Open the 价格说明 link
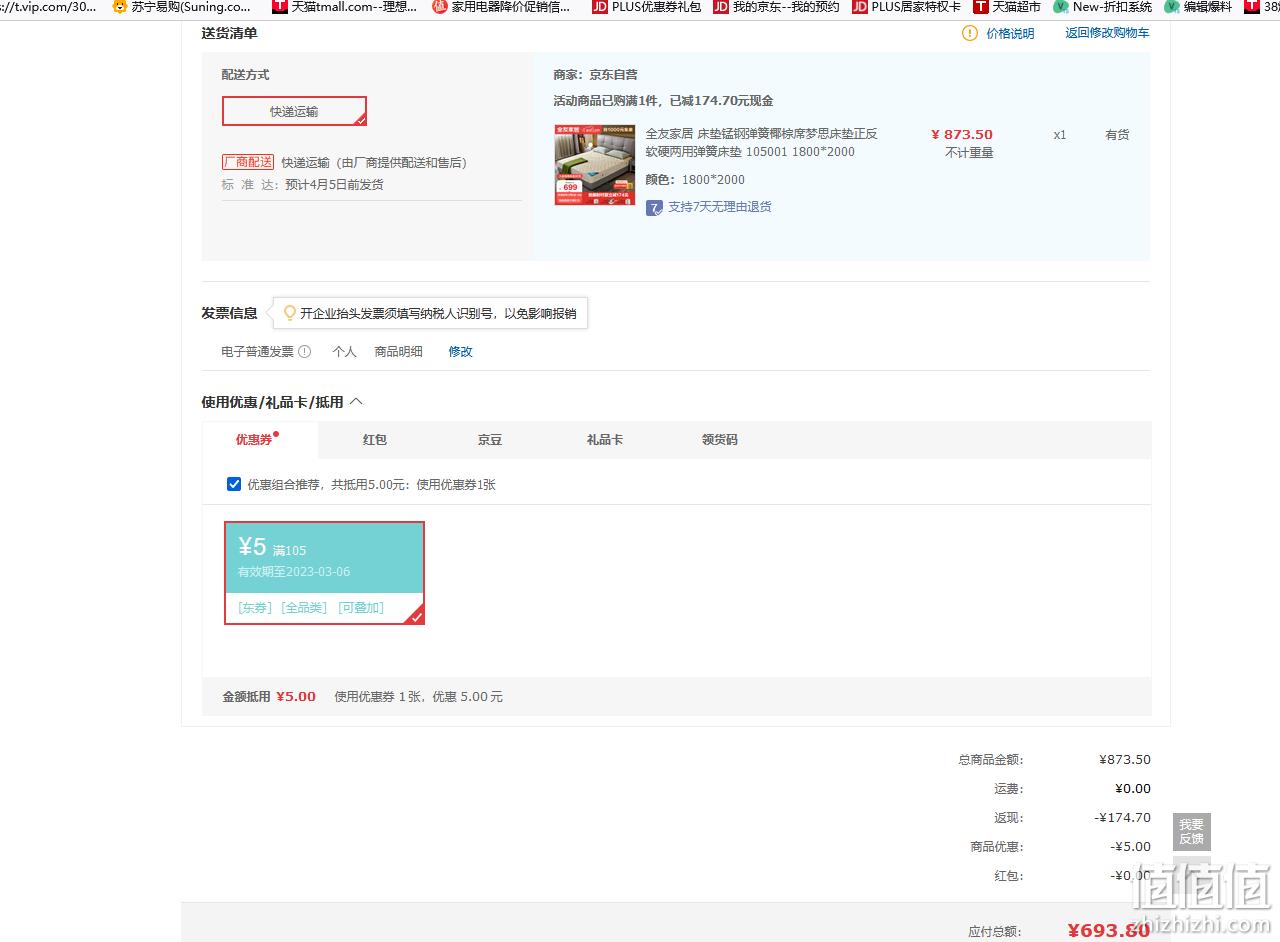Screen dimensions: 1280x942 pos(1010,33)
